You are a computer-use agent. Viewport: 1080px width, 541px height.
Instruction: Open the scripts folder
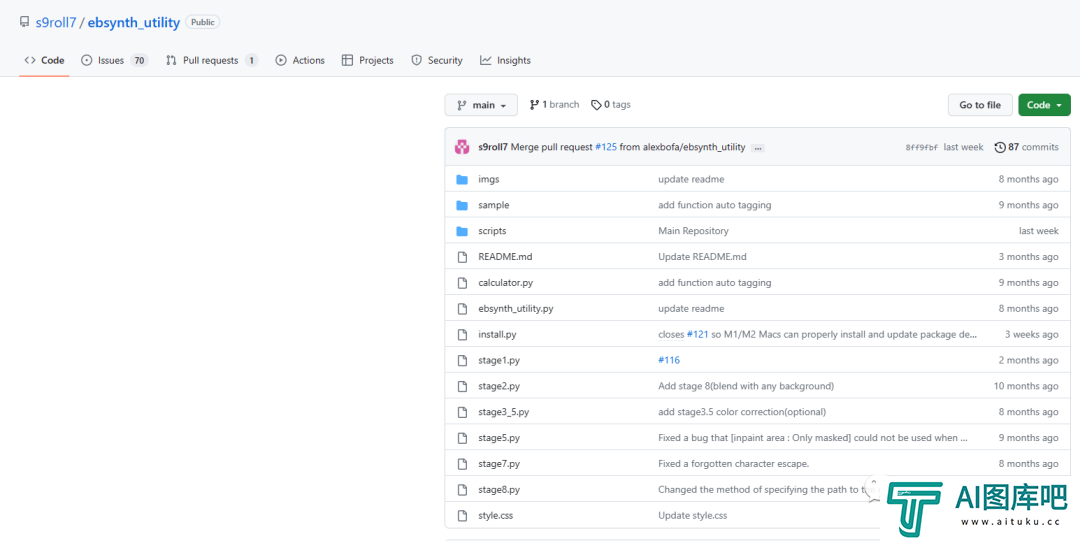(492, 231)
